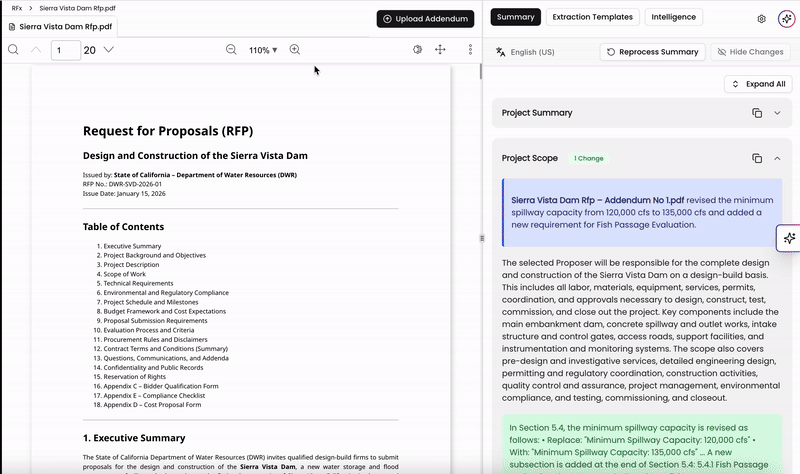
Task: Zoom out using the minus magnifier icon
Action: tap(231, 49)
